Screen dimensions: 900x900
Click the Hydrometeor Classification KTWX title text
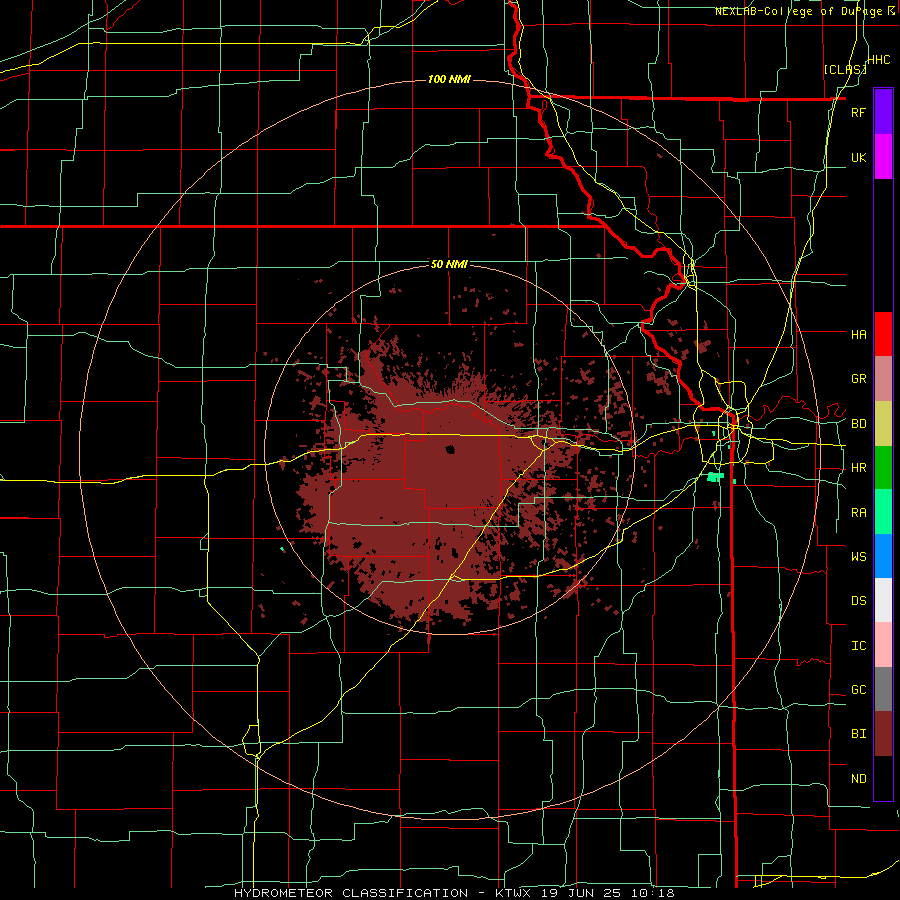[455, 893]
